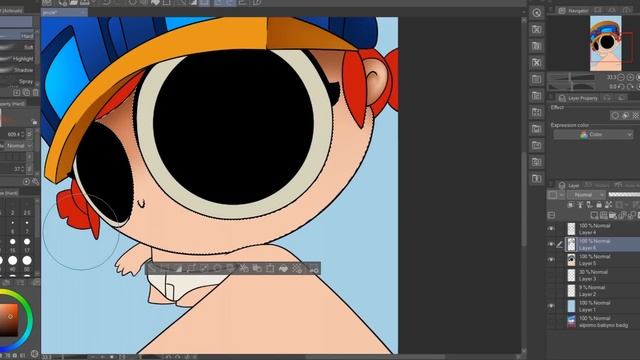Hide Layer 6 using its eye icon
The image size is (640, 360).
pos(551,244)
